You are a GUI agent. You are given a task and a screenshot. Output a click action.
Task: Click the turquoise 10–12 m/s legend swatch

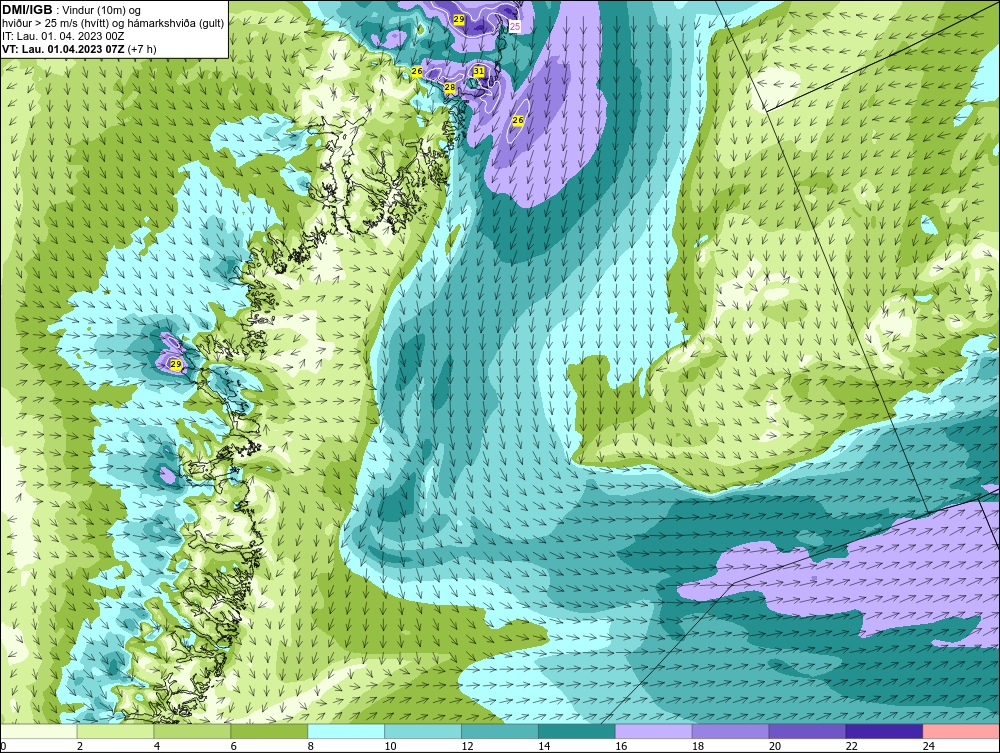click(x=423, y=731)
